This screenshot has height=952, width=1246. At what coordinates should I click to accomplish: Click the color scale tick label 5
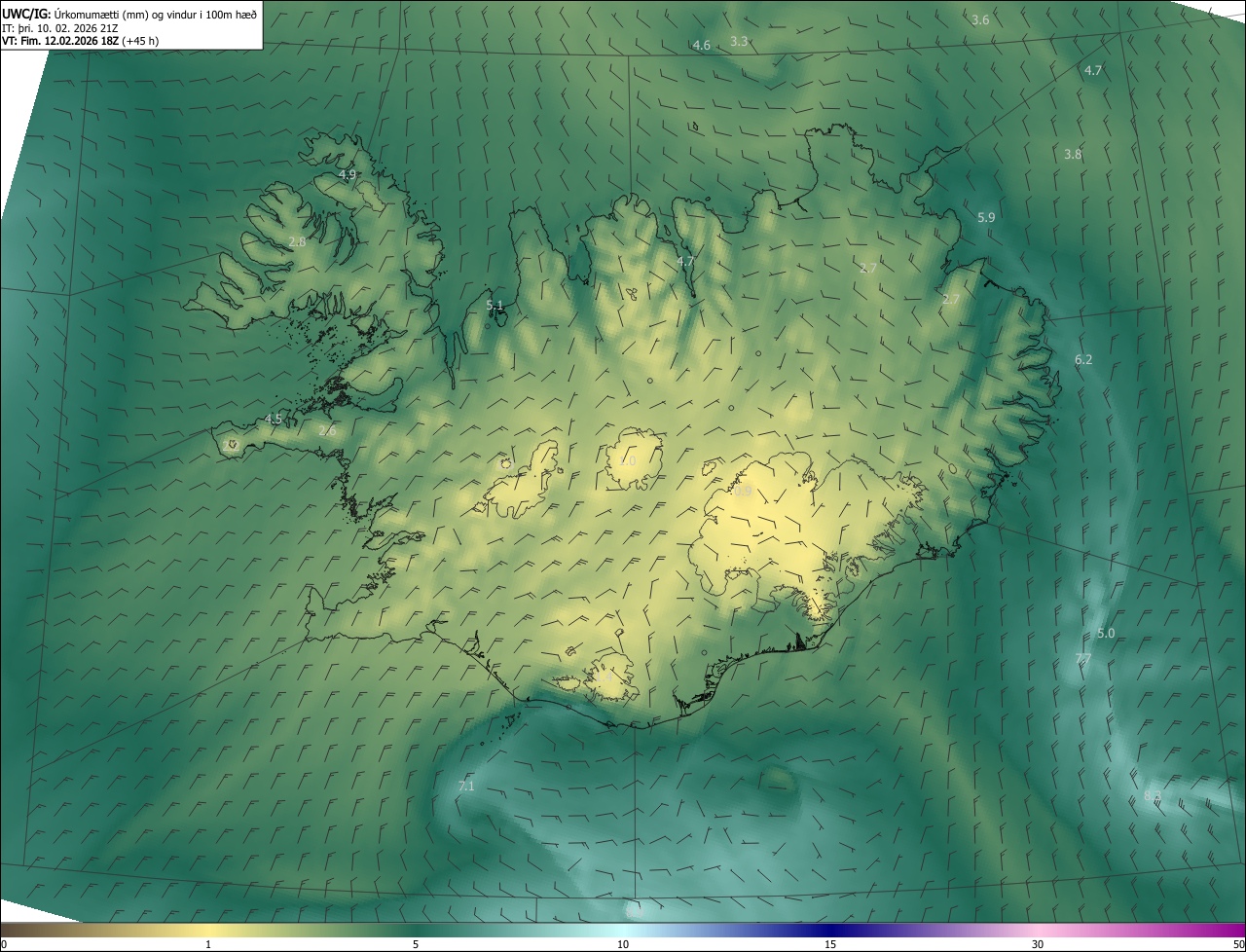[x=416, y=944]
